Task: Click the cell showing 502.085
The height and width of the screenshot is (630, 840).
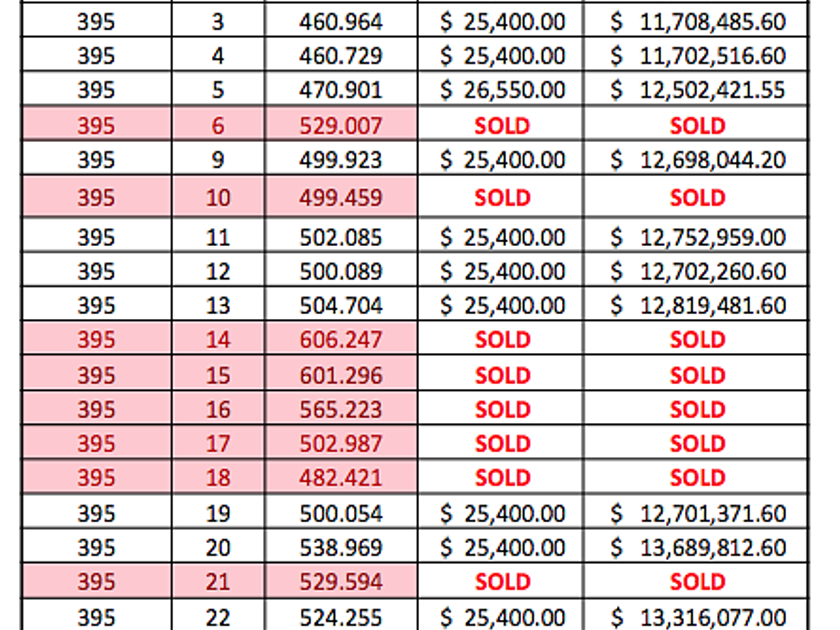Action: click(340, 238)
